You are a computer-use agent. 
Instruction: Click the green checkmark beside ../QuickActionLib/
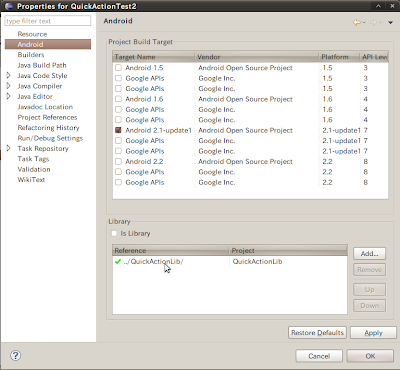pyautogui.click(x=118, y=261)
